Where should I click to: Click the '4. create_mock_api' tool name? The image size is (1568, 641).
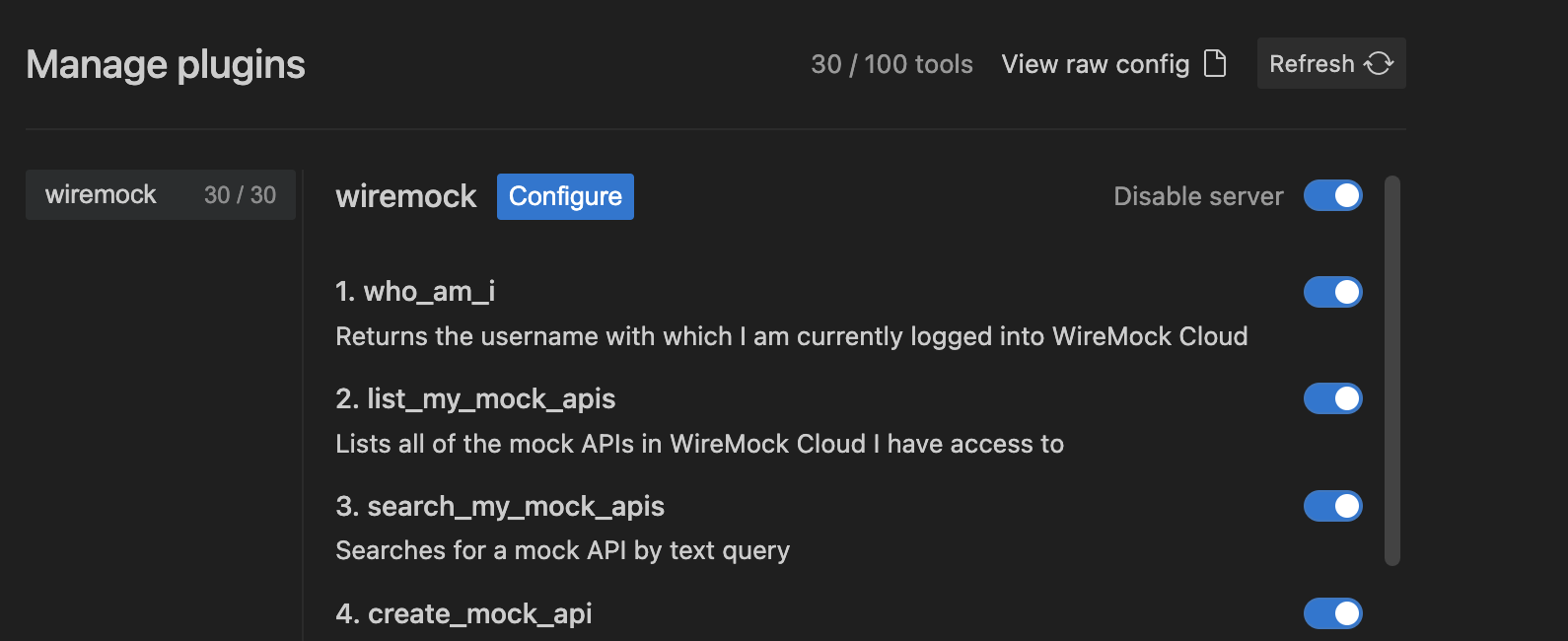click(463, 613)
